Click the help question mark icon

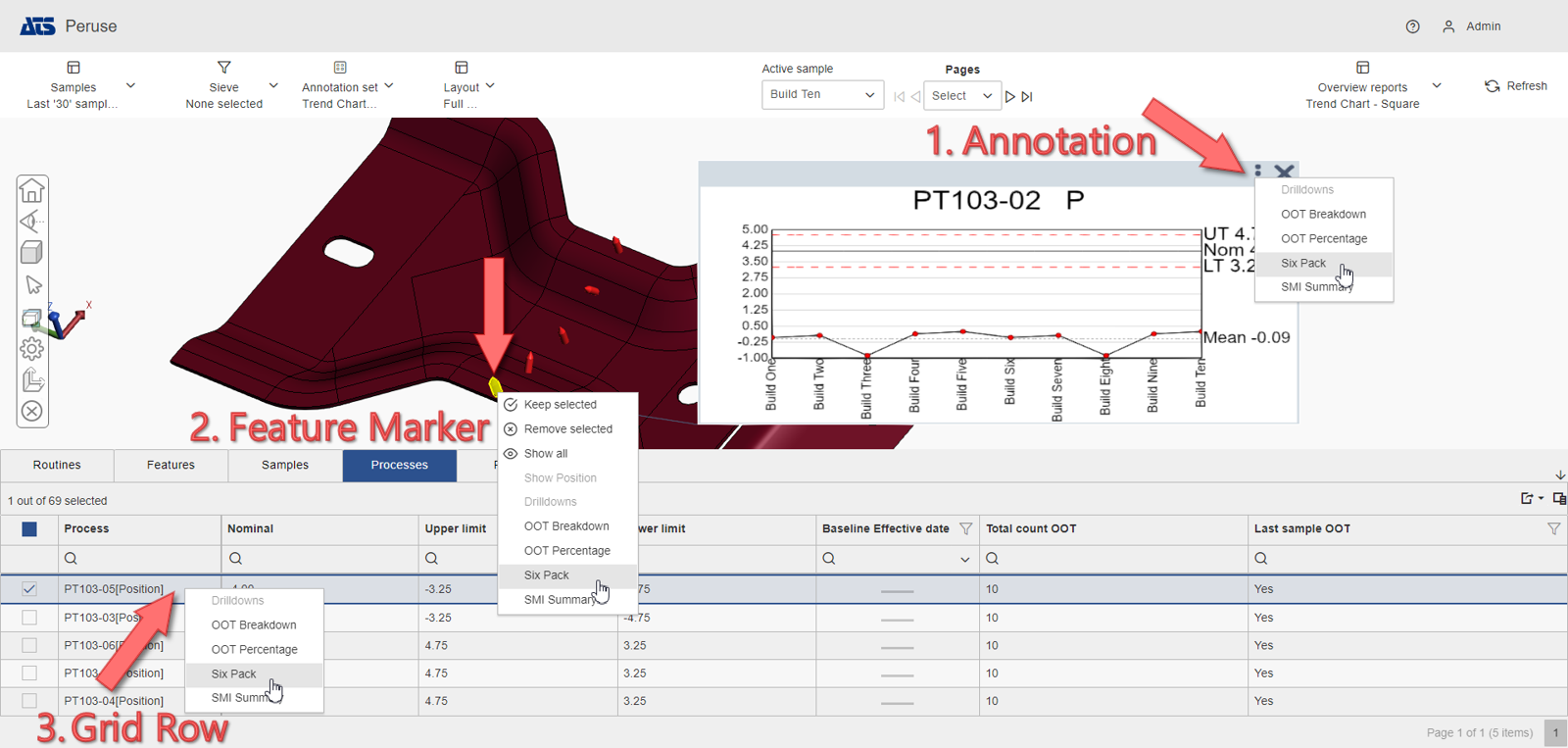(x=1412, y=26)
